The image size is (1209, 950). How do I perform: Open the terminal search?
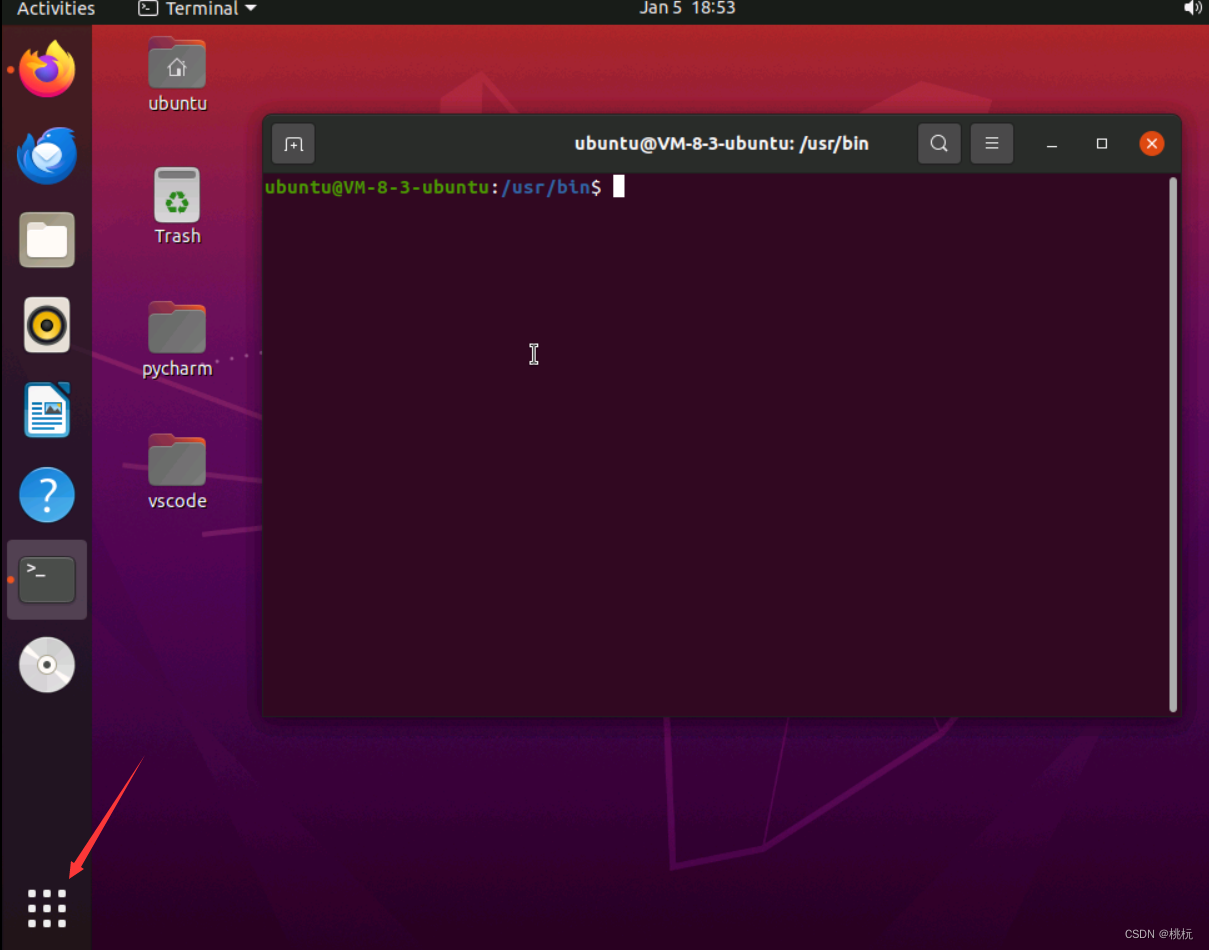(x=938, y=143)
